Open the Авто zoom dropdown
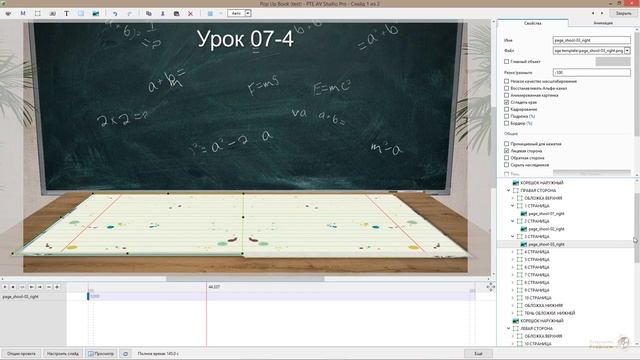The height and width of the screenshot is (360, 640). tap(248, 13)
